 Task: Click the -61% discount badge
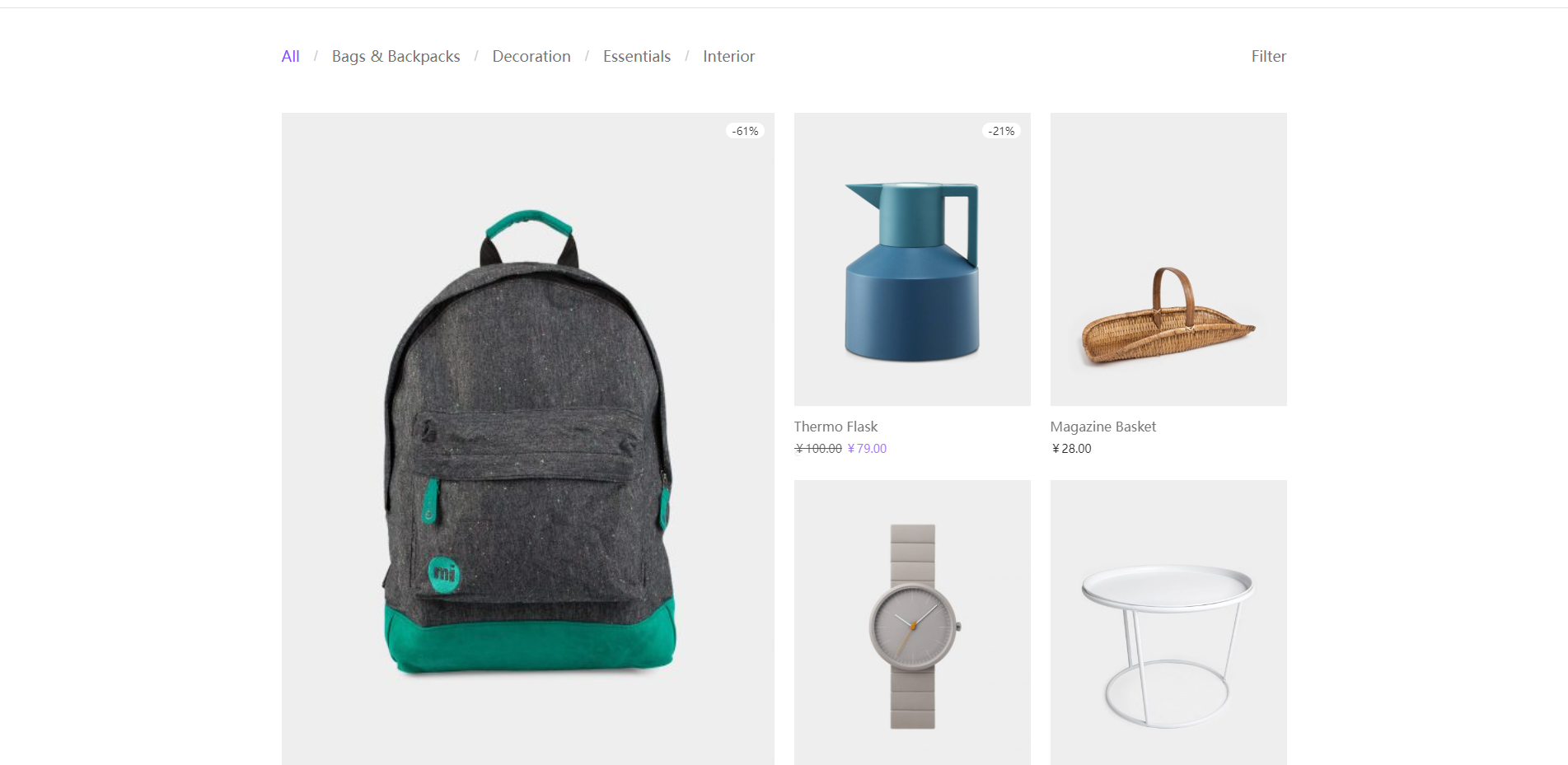tap(745, 131)
